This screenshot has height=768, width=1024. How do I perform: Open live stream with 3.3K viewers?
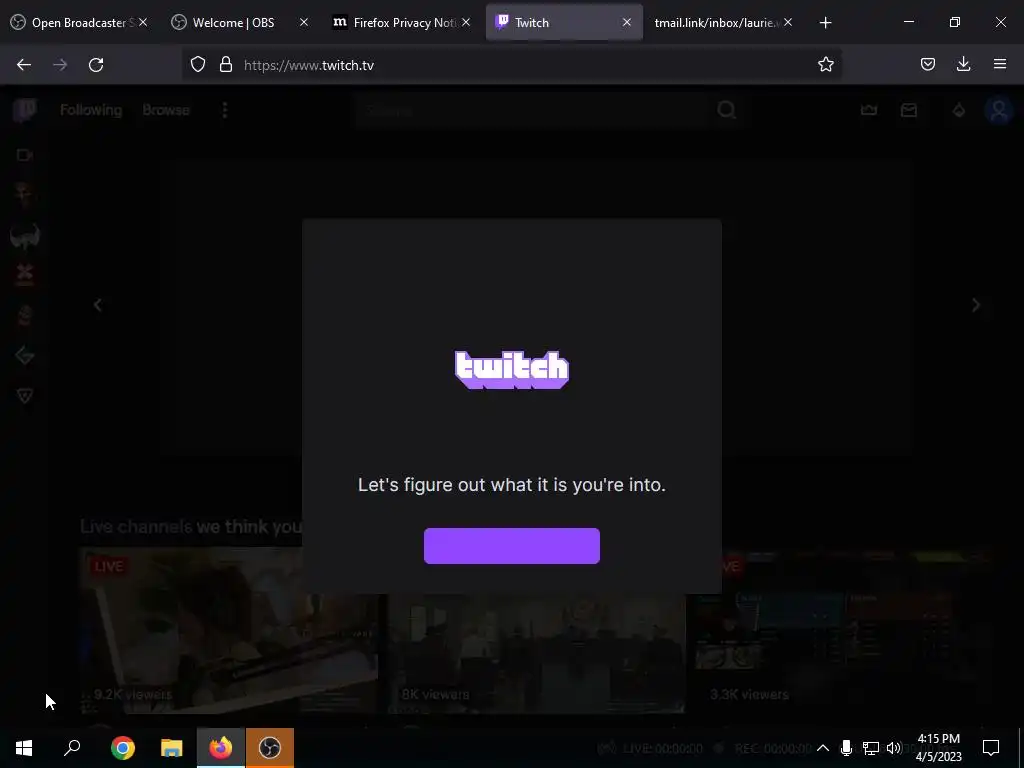844,630
